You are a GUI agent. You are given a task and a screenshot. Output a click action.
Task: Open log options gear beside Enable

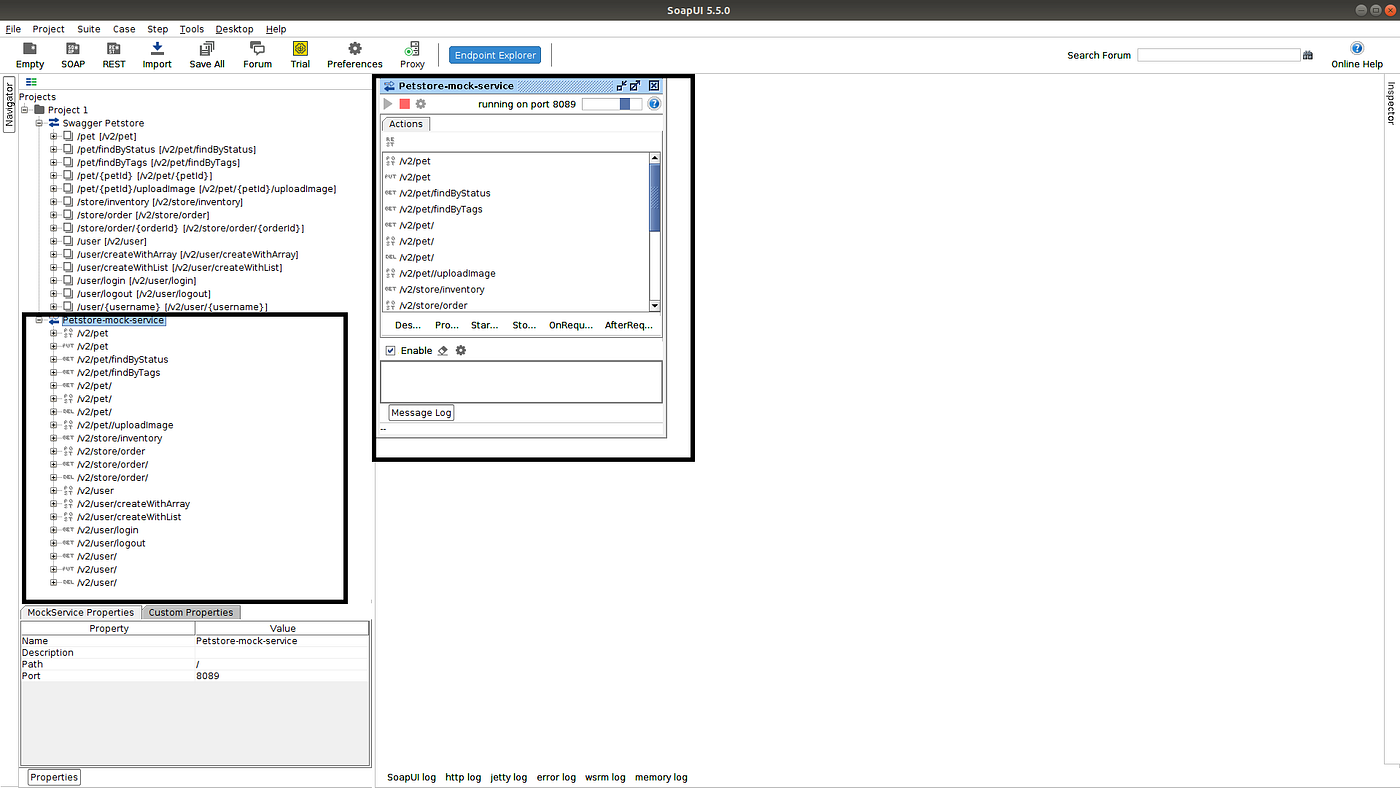(x=461, y=351)
